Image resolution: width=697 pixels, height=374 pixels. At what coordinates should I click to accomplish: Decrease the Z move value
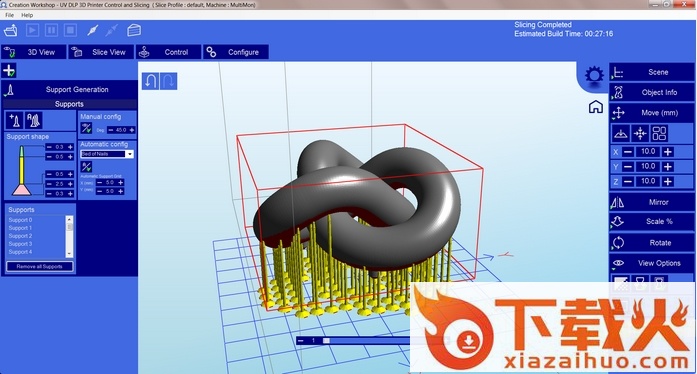tap(628, 181)
